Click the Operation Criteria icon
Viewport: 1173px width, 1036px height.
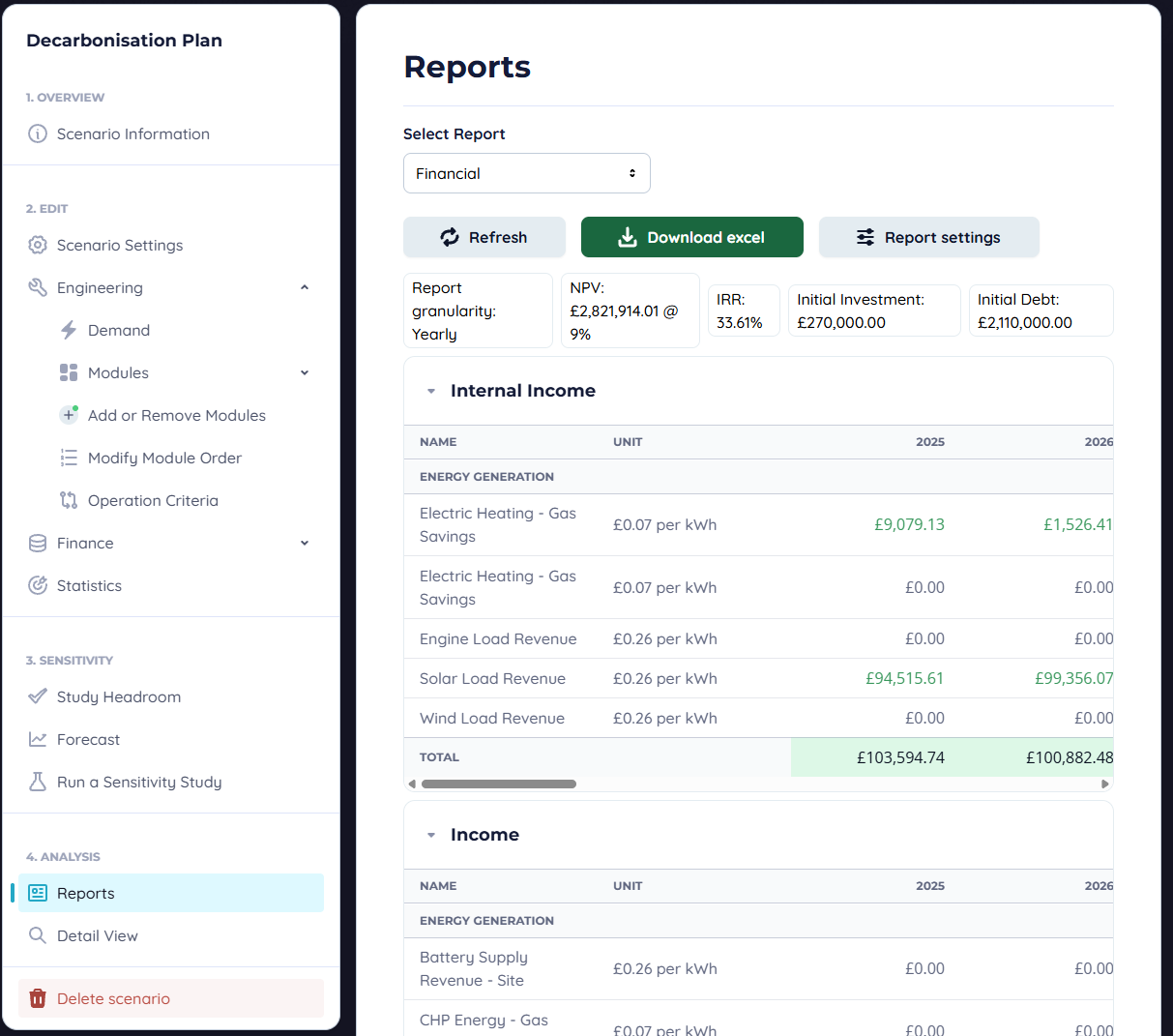coord(69,501)
